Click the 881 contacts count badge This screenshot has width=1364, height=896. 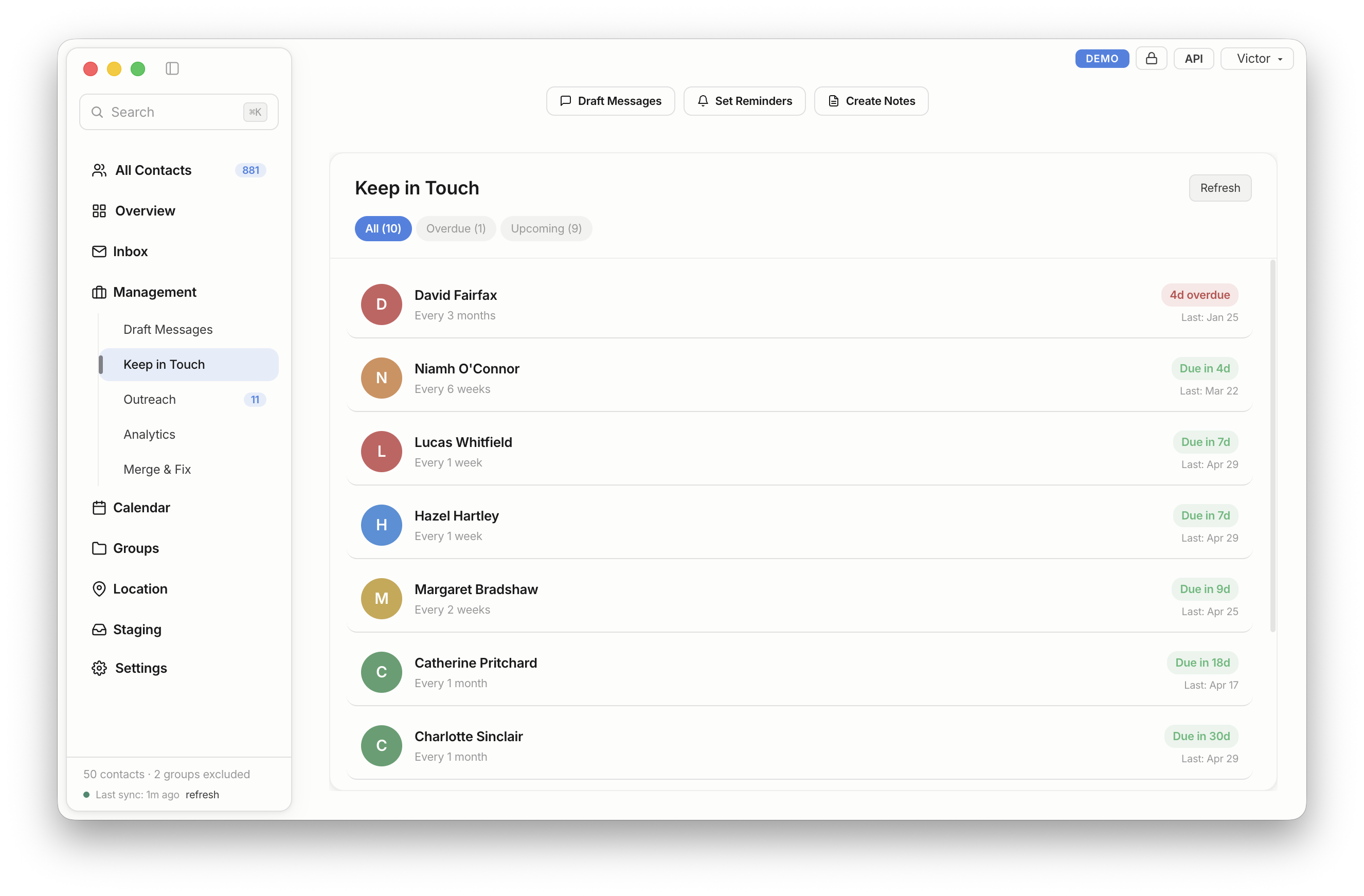pos(250,170)
